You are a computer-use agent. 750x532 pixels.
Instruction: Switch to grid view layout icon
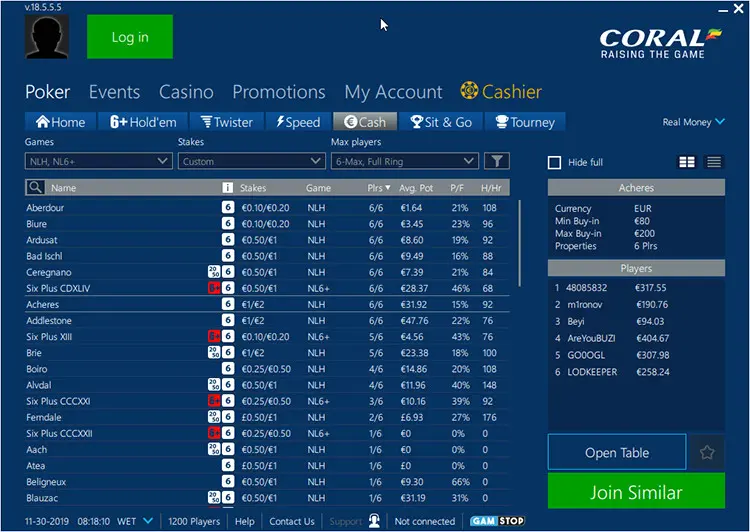687,162
